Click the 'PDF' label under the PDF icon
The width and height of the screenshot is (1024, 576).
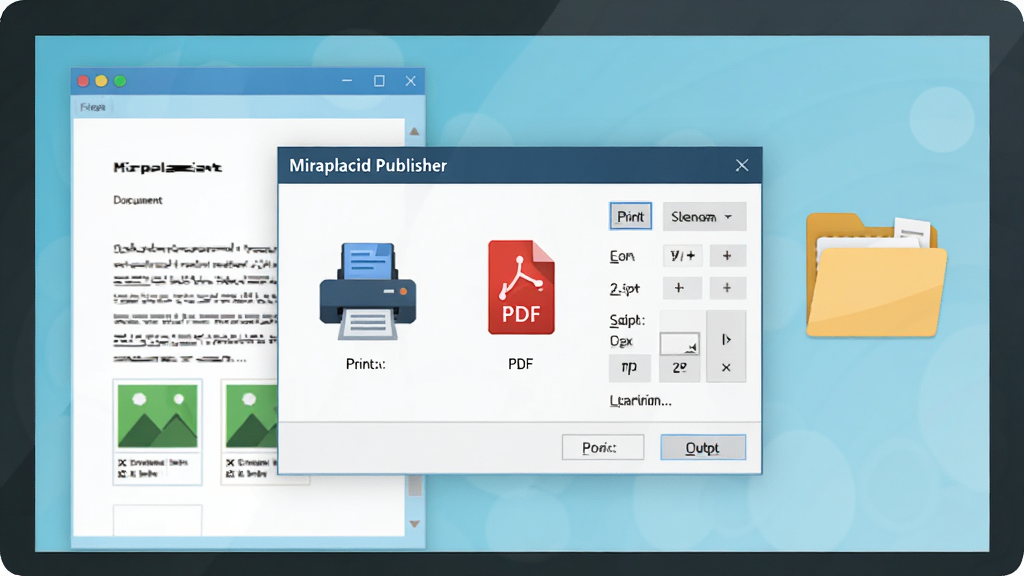click(520, 364)
